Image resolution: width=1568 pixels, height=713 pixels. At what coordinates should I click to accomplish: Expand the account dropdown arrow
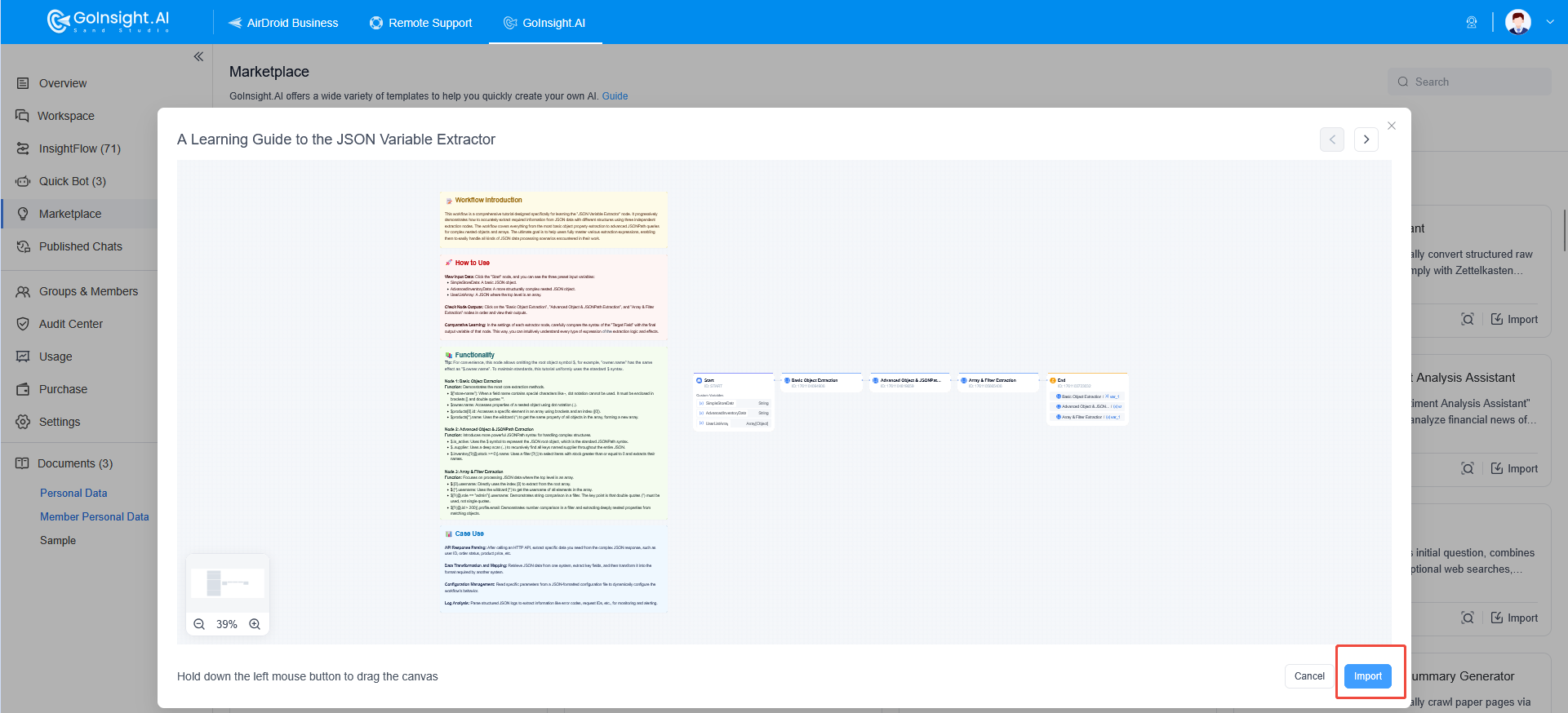(x=1550, y=22)
